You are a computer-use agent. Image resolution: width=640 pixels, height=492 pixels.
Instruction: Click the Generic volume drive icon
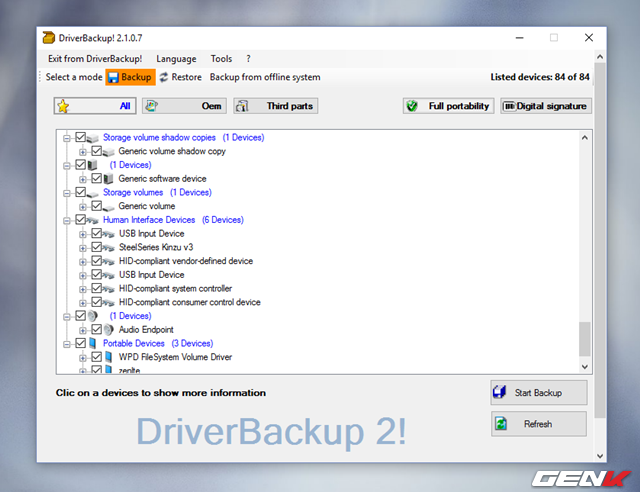click(x=109, y=207)
